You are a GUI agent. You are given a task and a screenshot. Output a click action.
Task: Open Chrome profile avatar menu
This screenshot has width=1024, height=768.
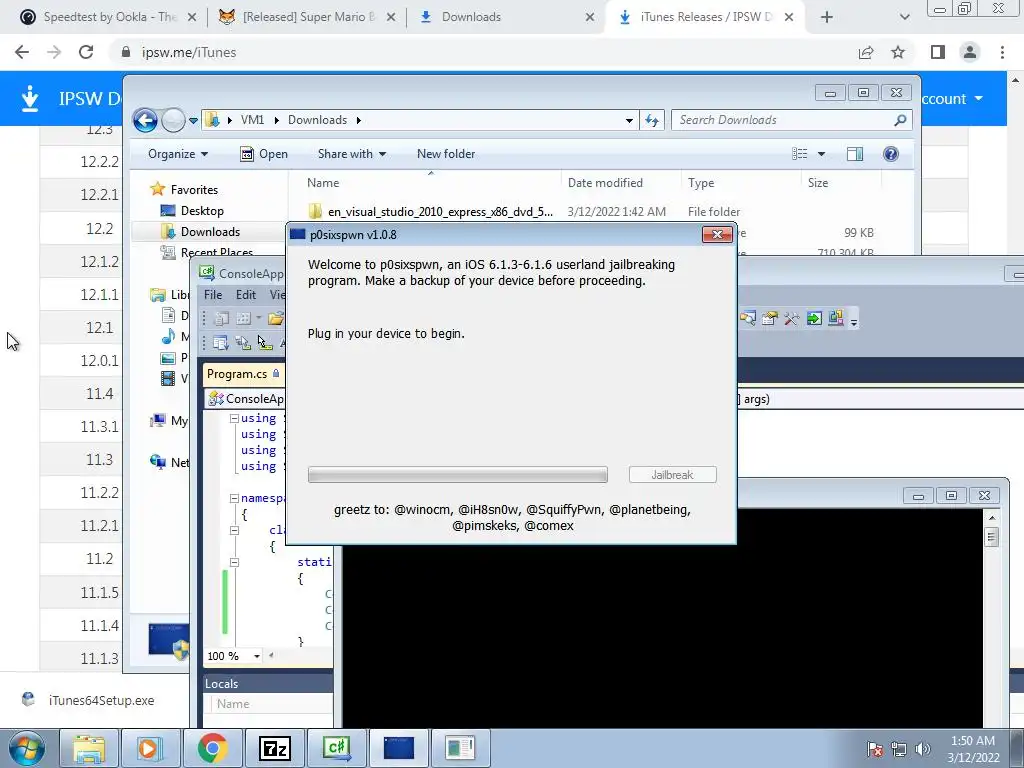tap(970, 52)
